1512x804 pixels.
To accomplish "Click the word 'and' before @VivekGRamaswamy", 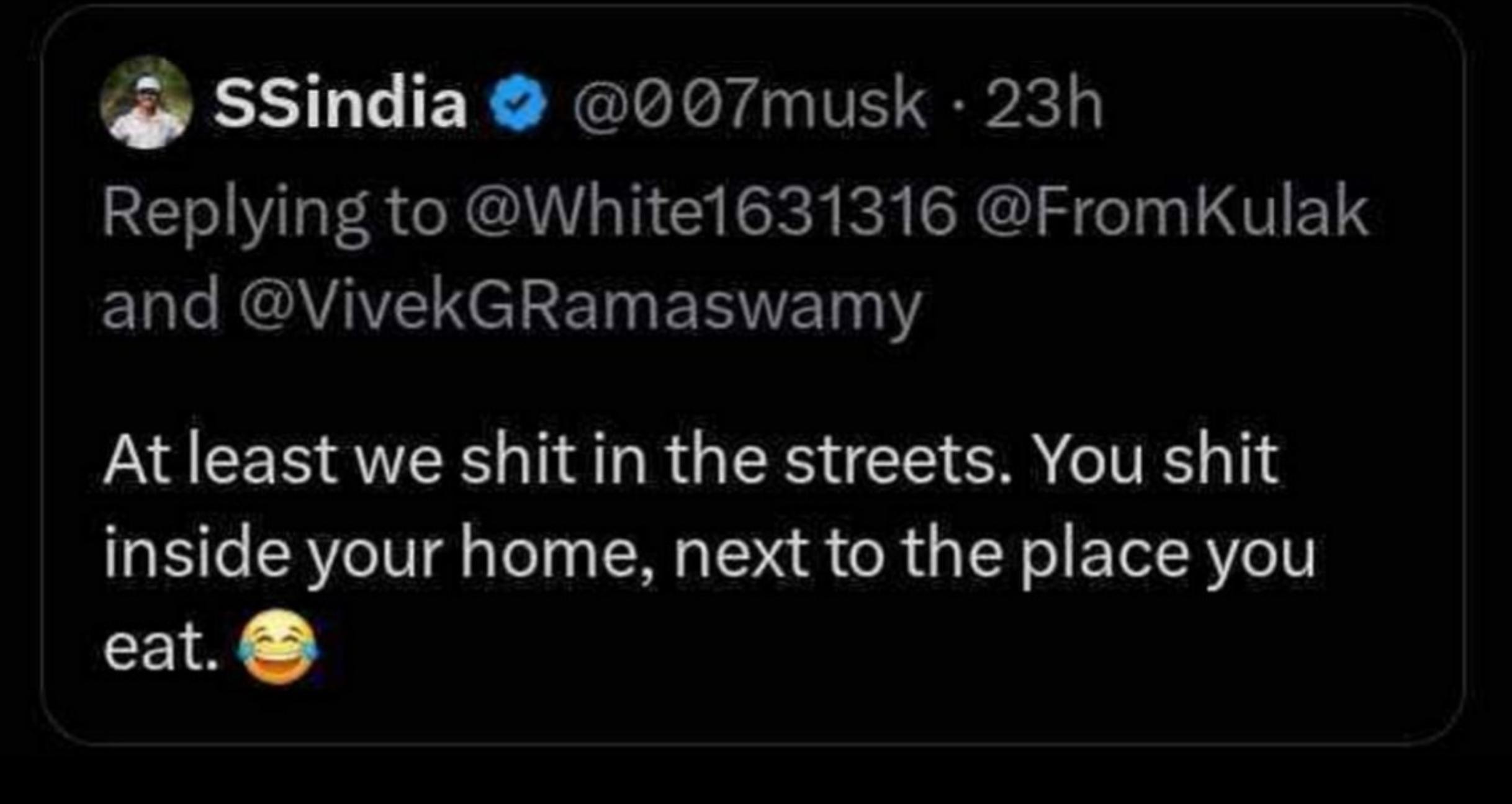I will [161, 306].
